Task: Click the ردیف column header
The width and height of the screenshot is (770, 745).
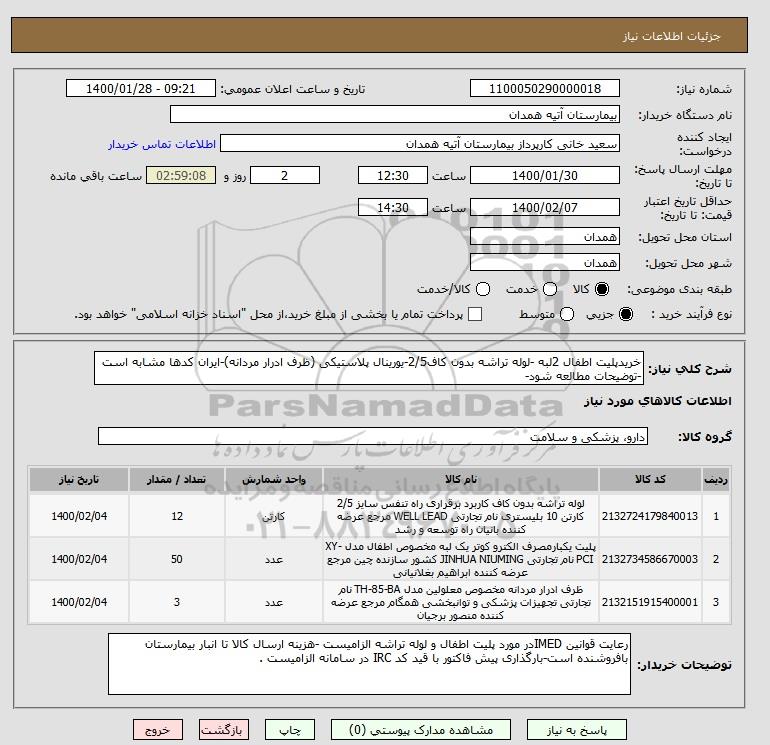Action: pos(716,479)
